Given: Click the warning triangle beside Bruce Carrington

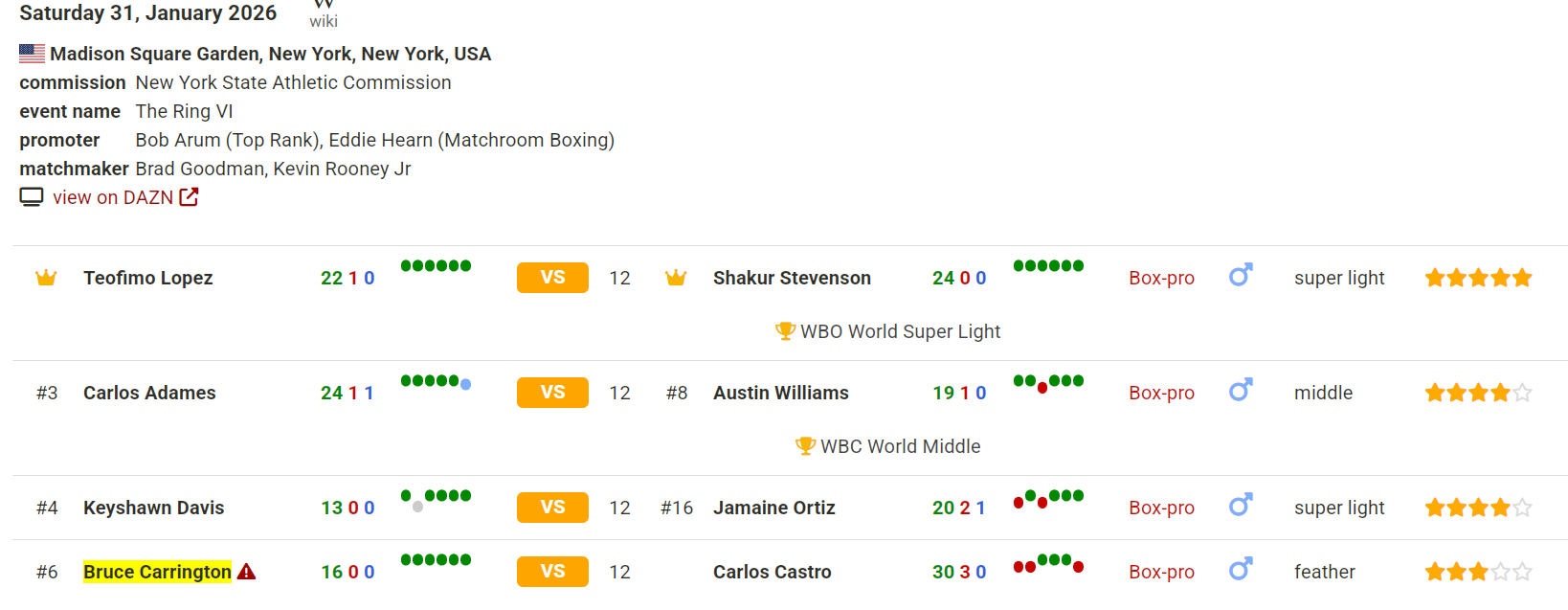Looking at the screenshot, I should click(246, 572).
